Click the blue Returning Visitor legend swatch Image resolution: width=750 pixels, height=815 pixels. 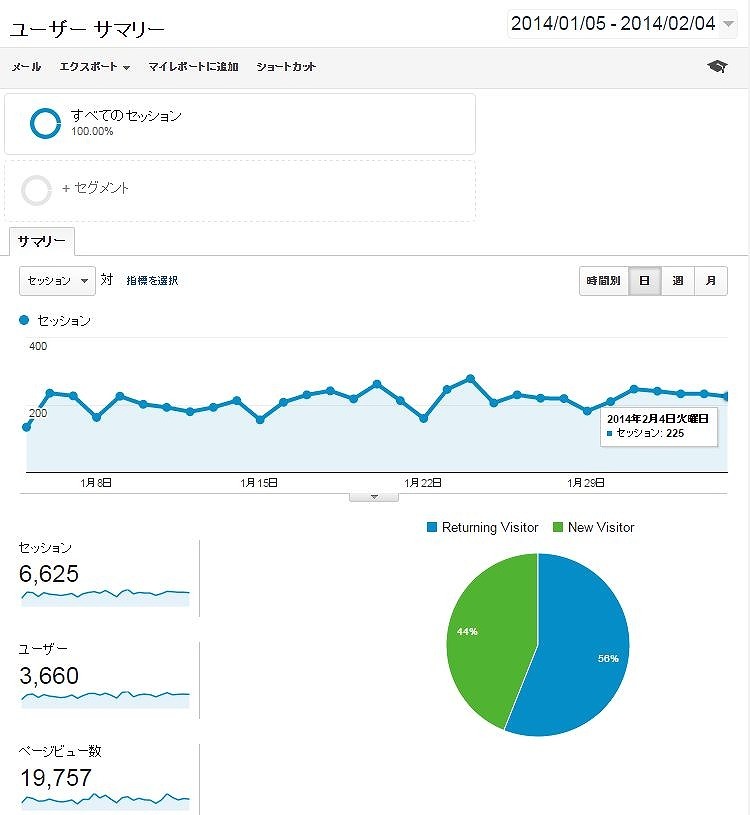point(432,527)
